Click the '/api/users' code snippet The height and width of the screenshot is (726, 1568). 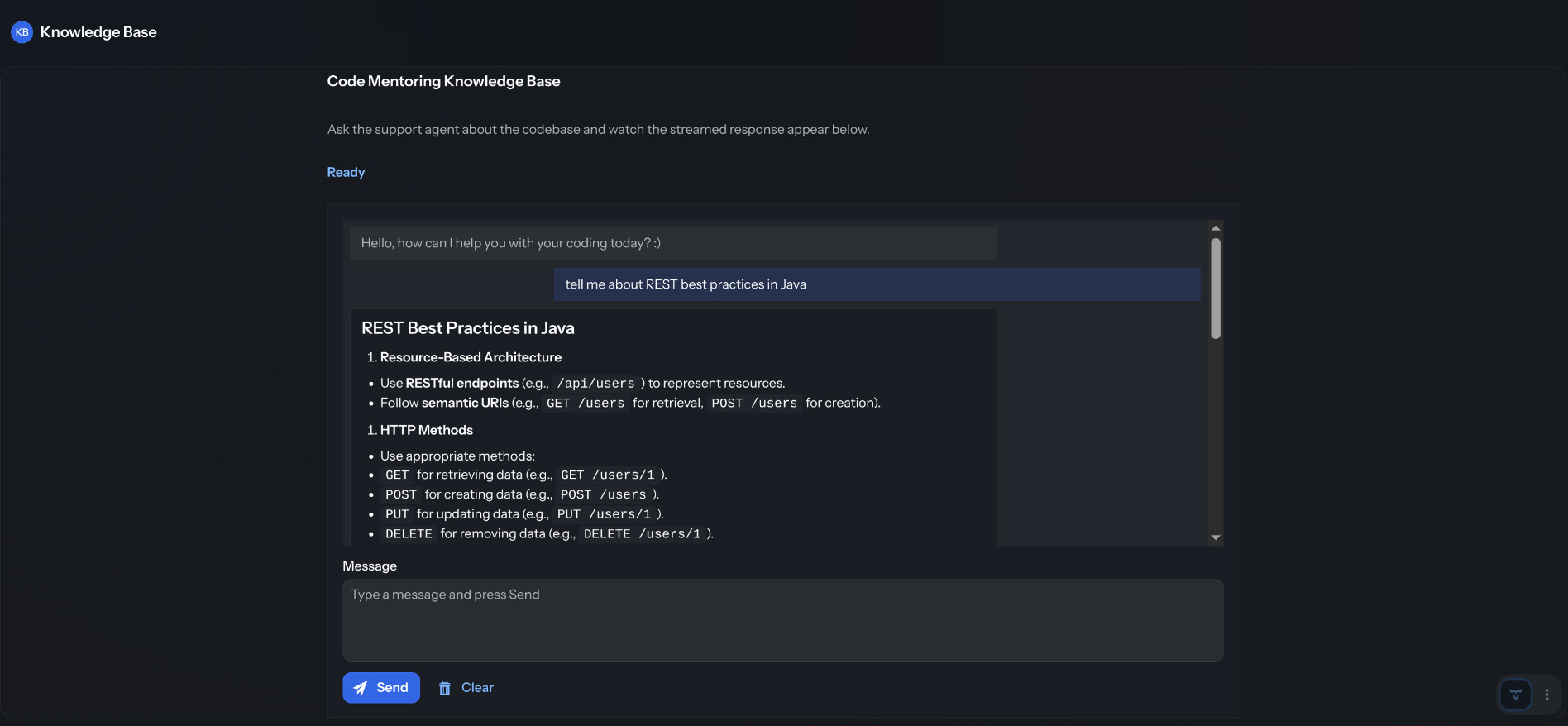pyautogui.click(x=595, y=384)
